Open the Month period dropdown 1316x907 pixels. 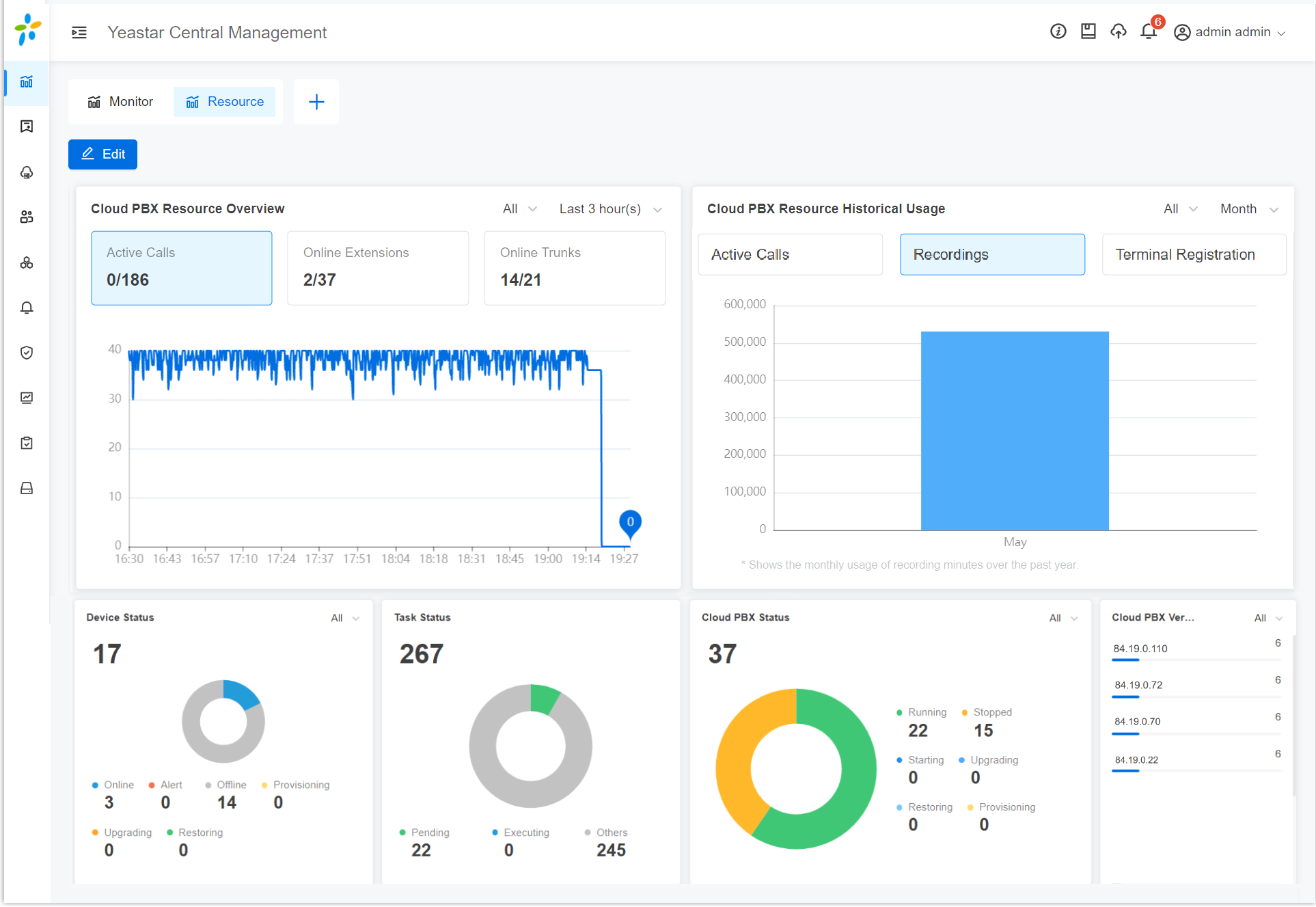pyautogui.click(x=1248, y=209)
